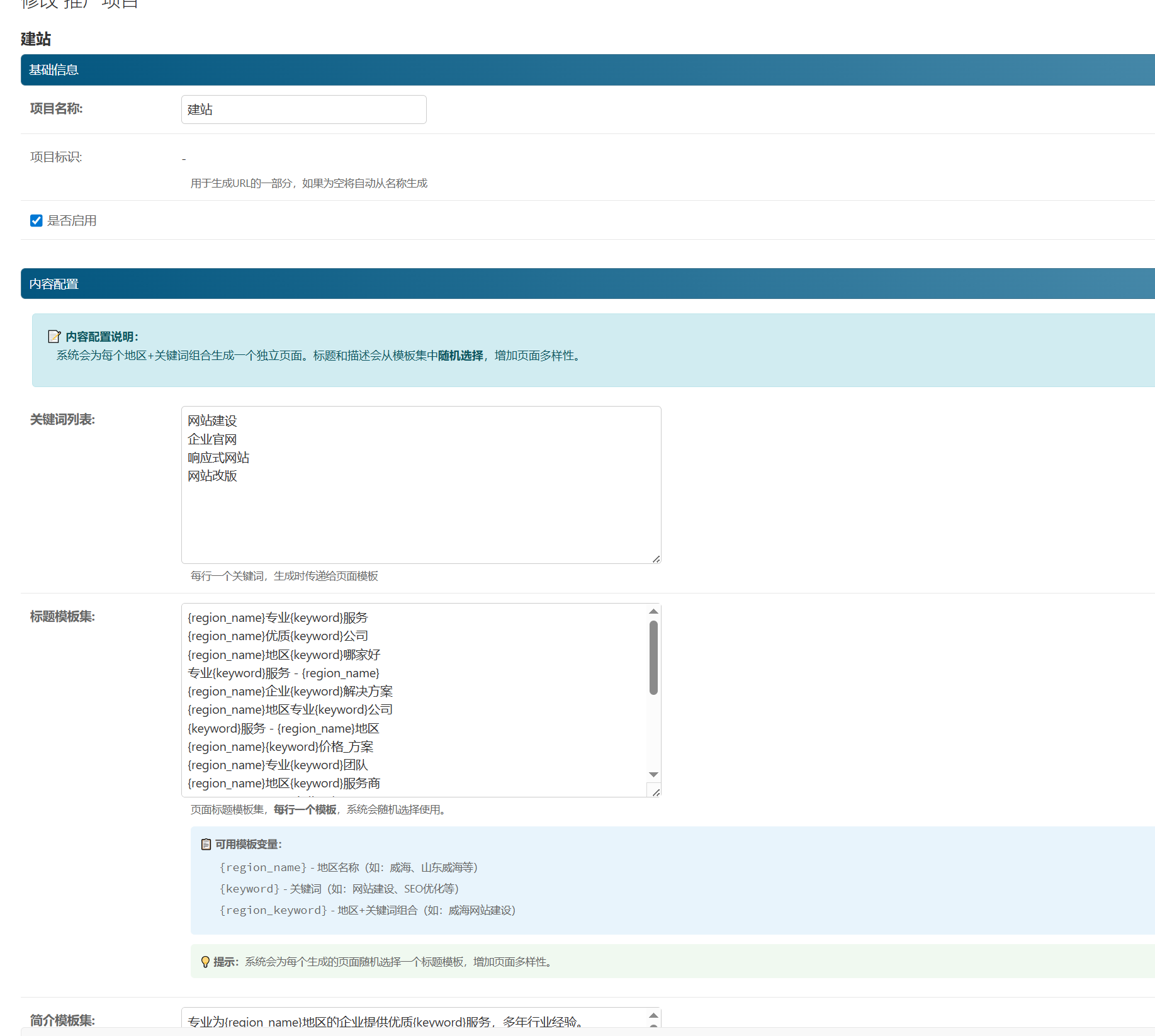Click the 标题模板集 field label
The image size is (1155, 1036).
click(x=62, y=617)
